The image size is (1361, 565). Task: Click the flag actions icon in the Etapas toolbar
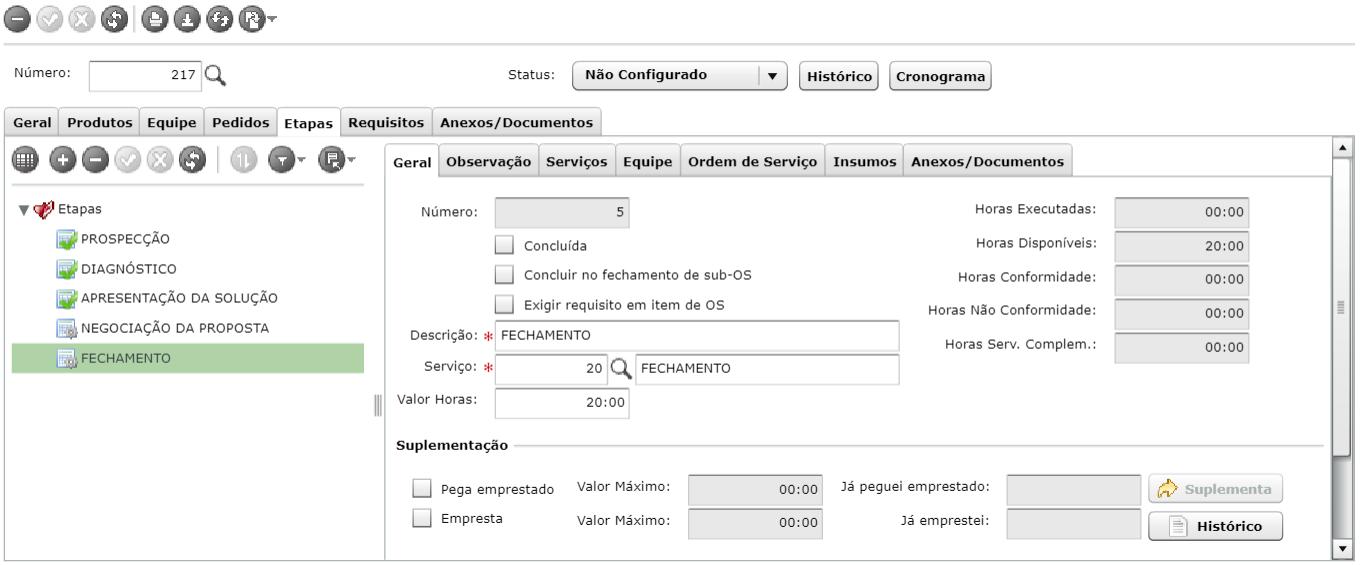tap(329, 161)
